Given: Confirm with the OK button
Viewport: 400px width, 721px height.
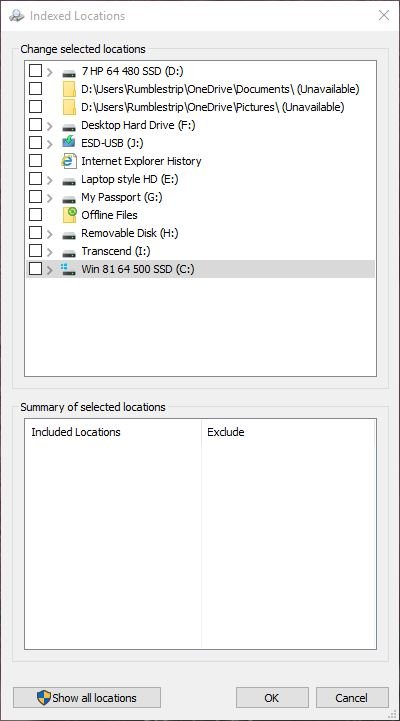Looking at the screenshot, I should 272,698.
